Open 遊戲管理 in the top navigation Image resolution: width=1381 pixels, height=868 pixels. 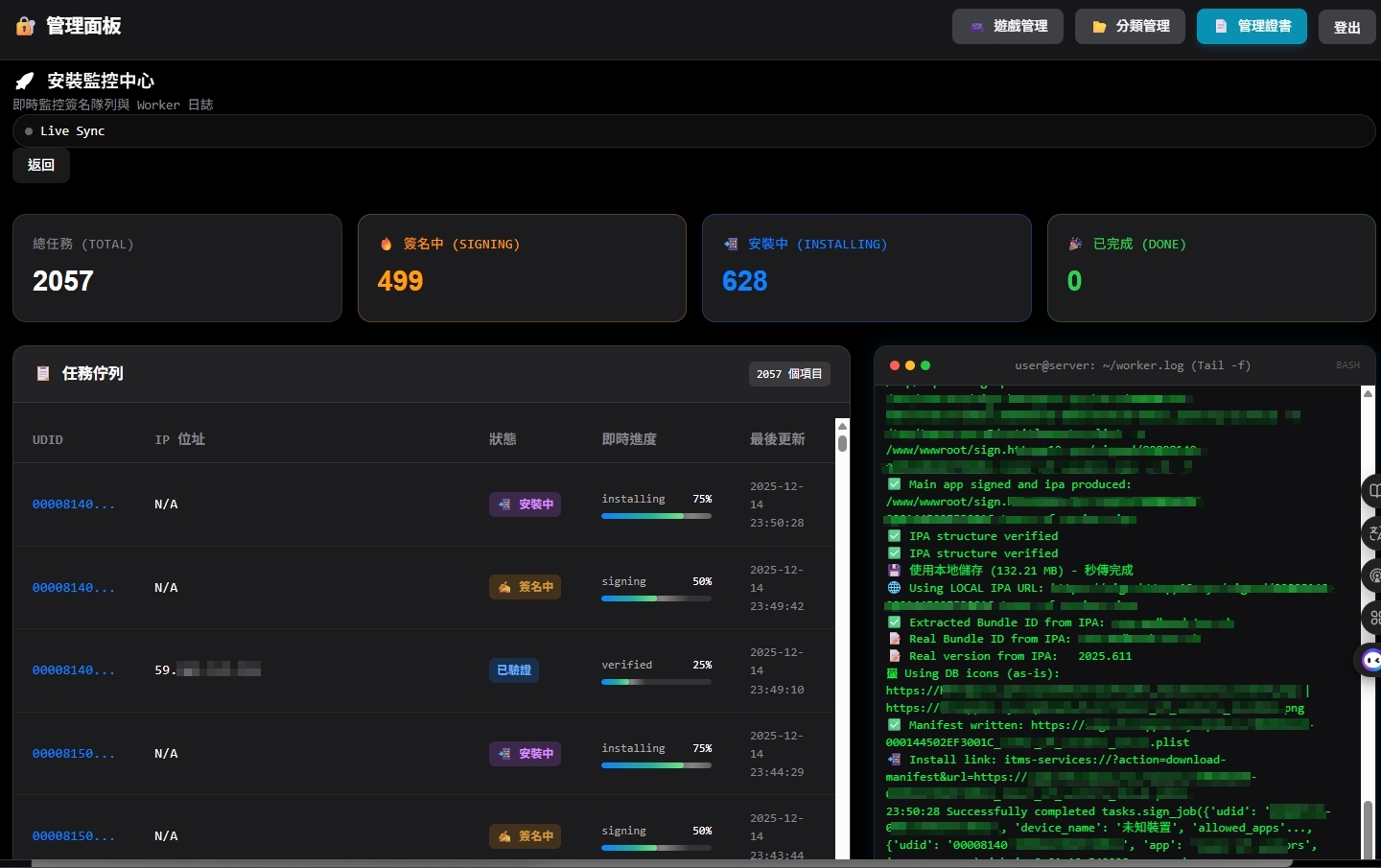point(1007,27)
